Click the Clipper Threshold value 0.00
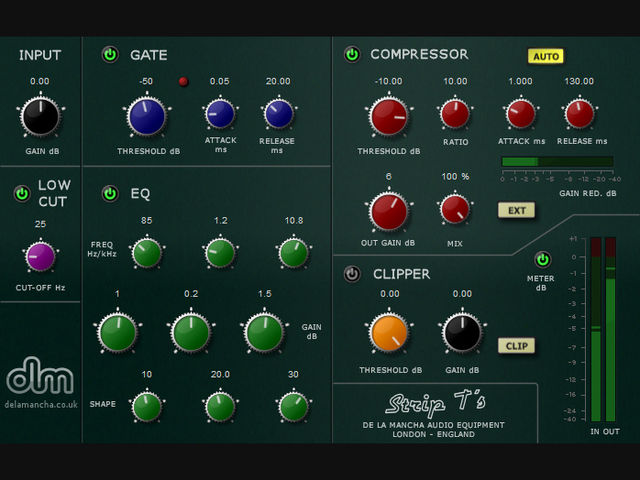The height and width of the screenshot is (480, 640). pyautogui.click(x=390, y=293)
